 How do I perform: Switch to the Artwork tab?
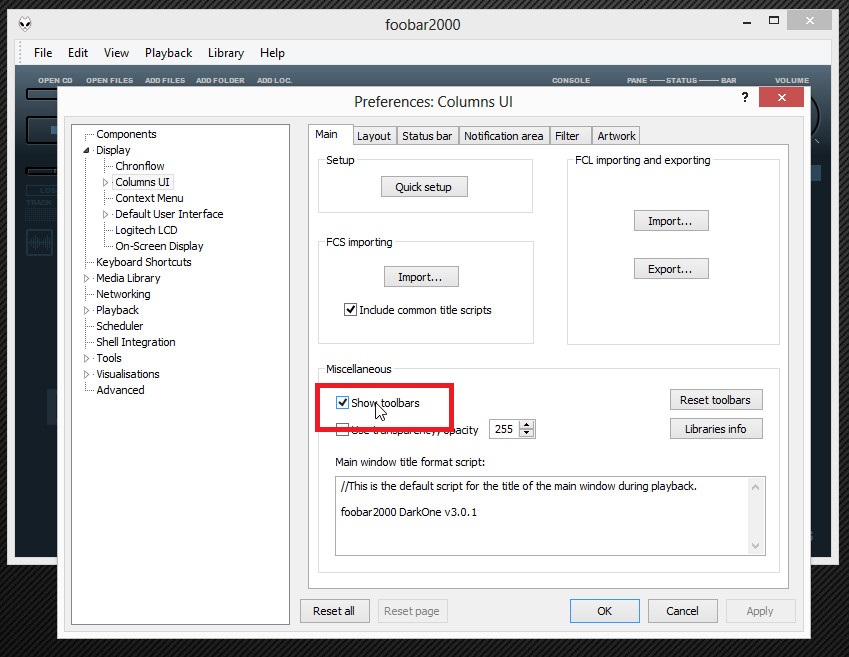(x=616, y=136)
